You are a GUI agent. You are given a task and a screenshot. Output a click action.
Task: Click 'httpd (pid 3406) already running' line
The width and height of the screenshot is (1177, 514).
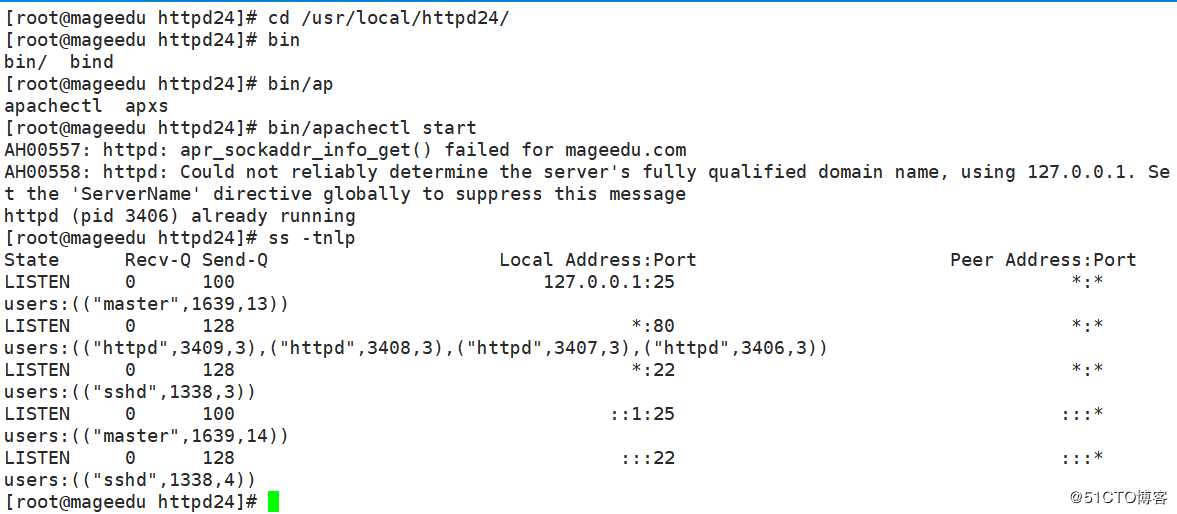(x=179, y=216)
